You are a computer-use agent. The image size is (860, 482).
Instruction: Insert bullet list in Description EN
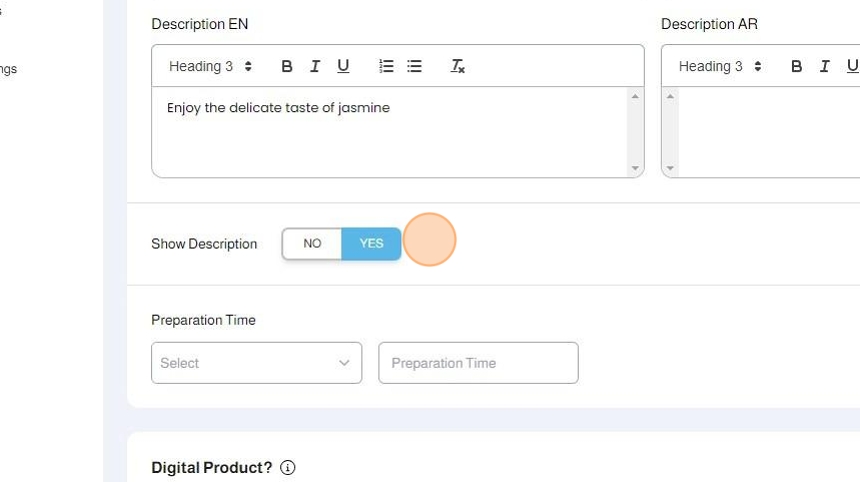pyautogui.click(x=414, y=66)
